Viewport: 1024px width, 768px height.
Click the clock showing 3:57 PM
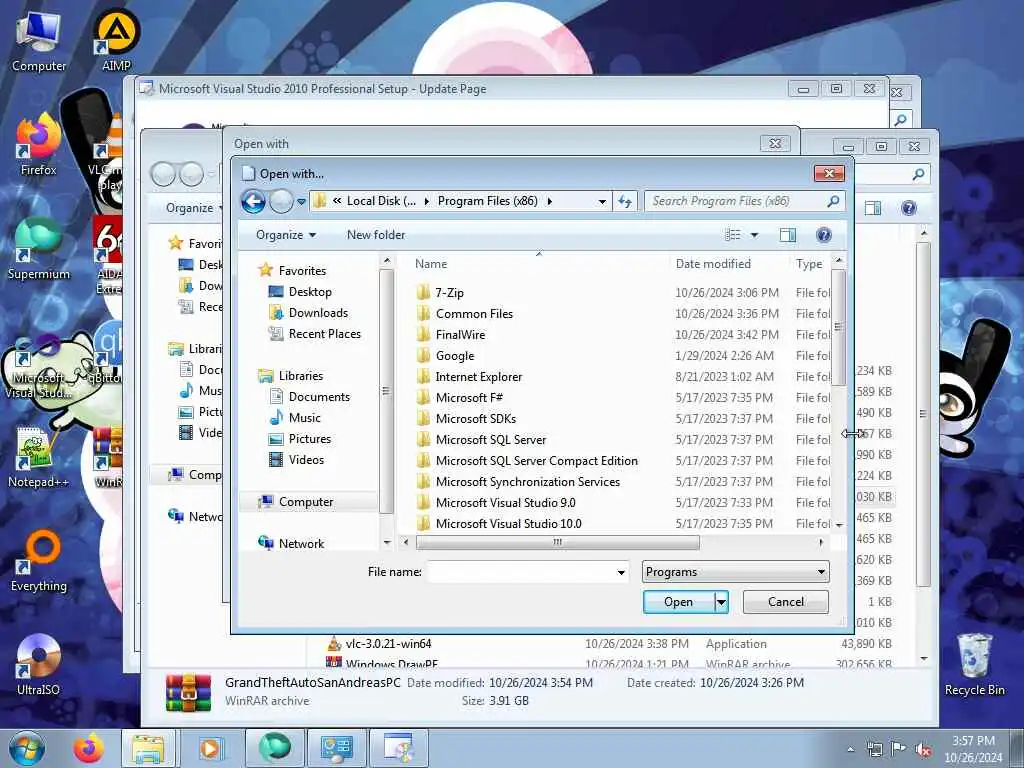[972, 741]
